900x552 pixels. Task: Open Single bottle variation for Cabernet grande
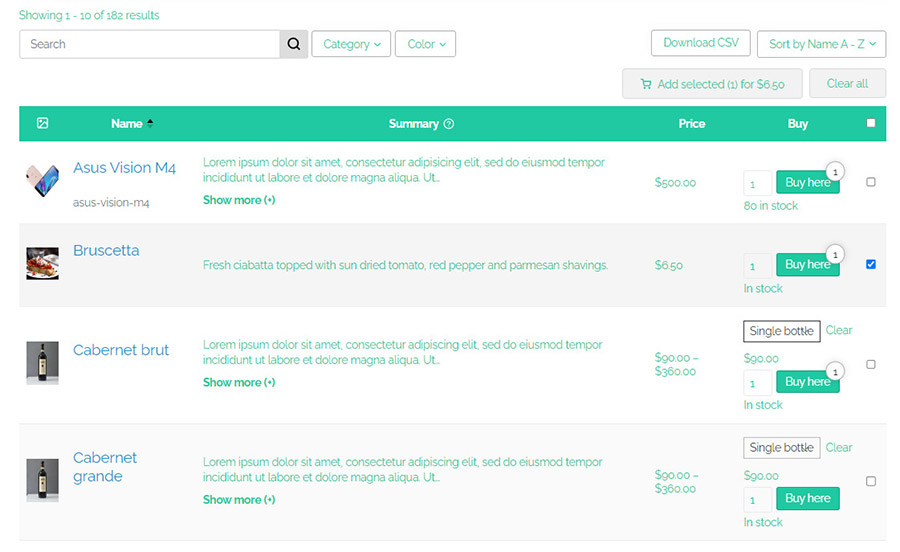782,448
